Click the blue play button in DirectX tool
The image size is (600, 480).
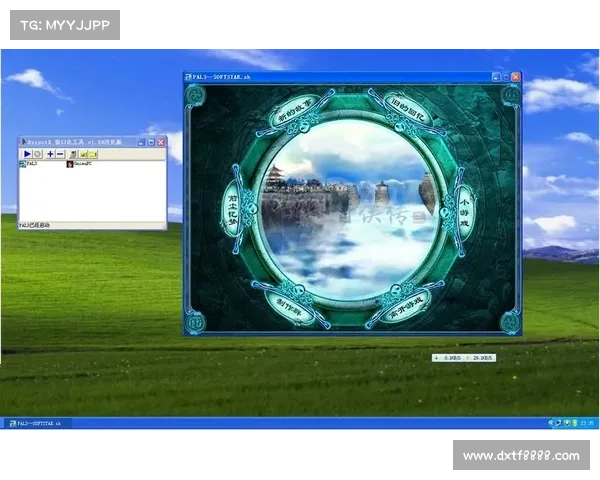click(x=27, y=154)
